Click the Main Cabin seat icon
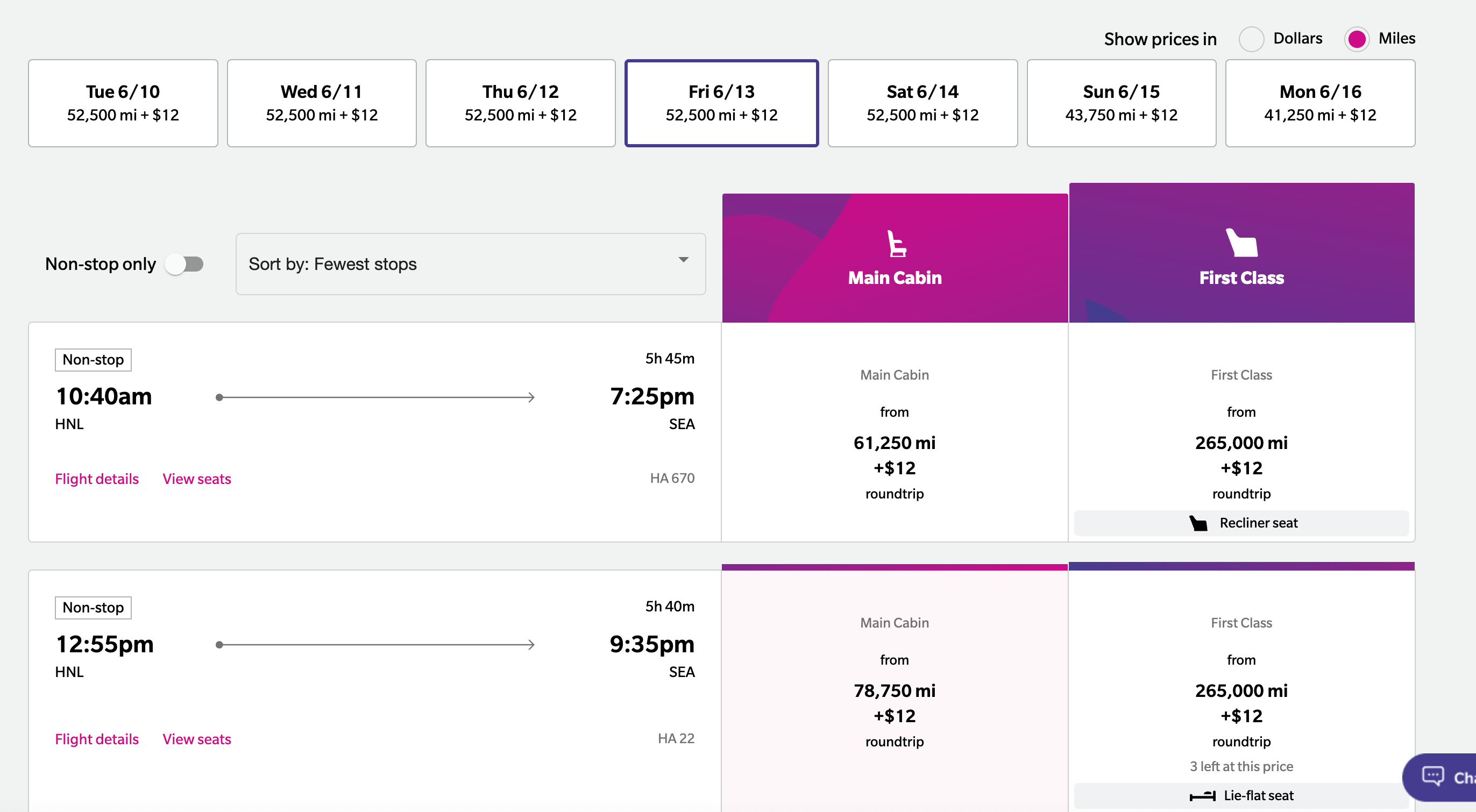The height and width of the screenshot is (812, 1476). [896, 244]
